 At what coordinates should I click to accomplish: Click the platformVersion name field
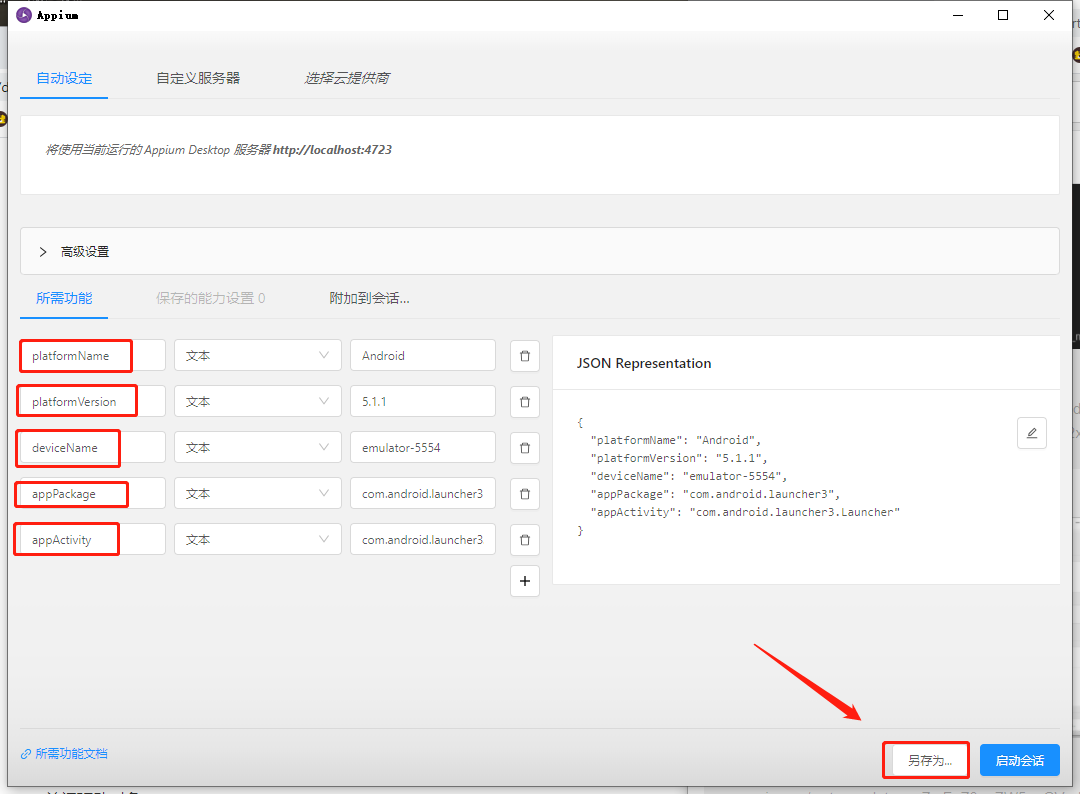click(x=92, y=401)
